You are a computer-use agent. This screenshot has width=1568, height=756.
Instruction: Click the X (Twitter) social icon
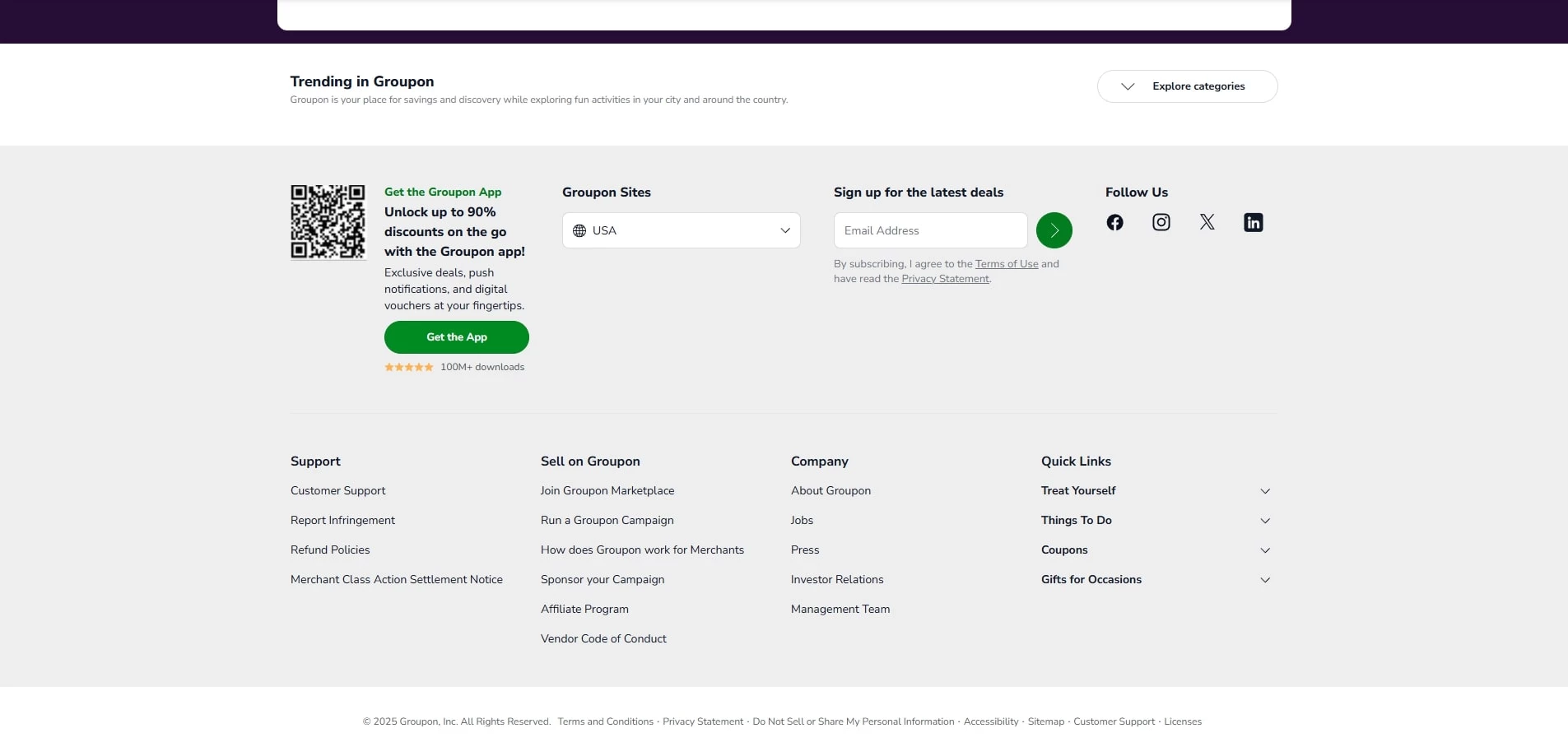(x=1207, y=222)
